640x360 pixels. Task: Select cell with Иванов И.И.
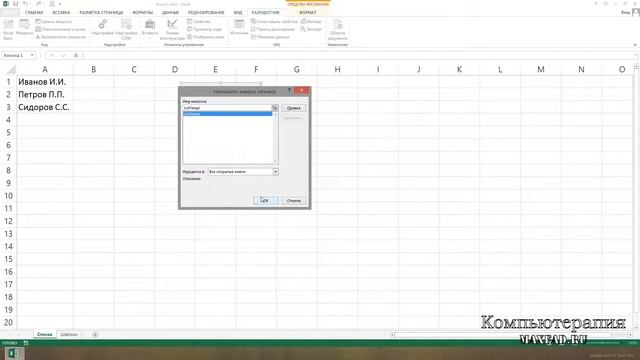coord(45,82)
